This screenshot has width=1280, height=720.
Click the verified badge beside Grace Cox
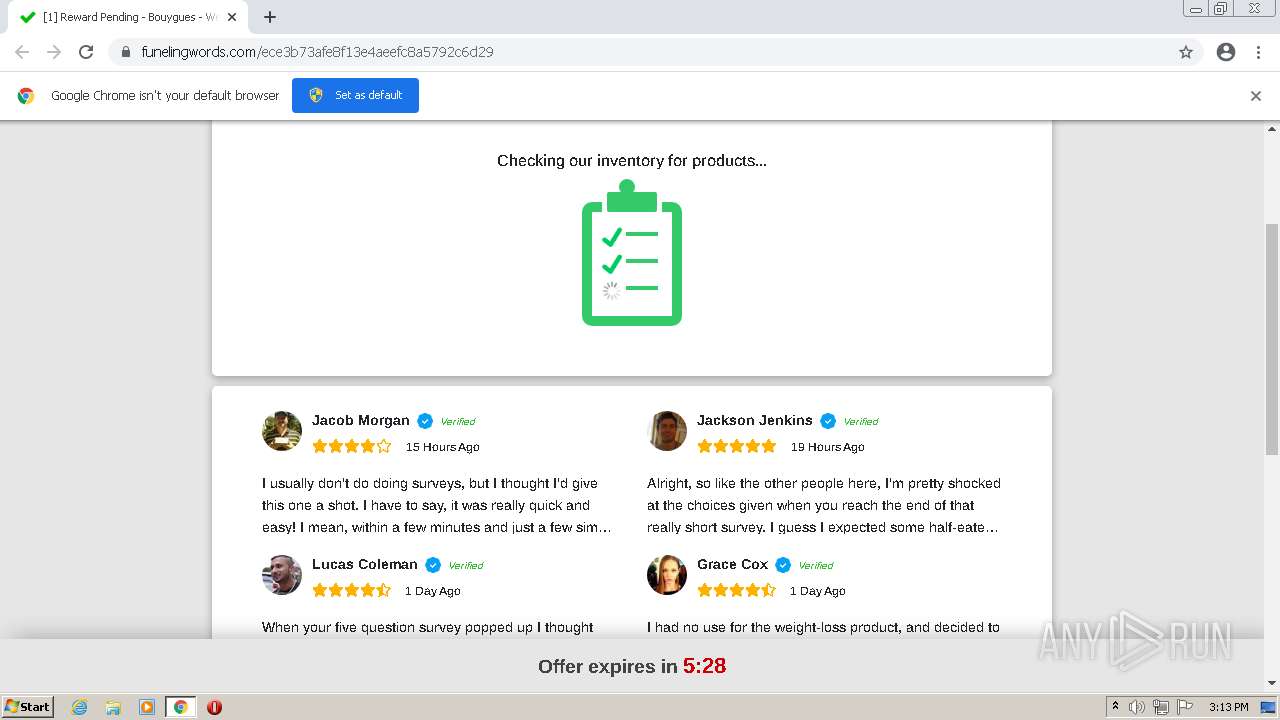[783, 565]
